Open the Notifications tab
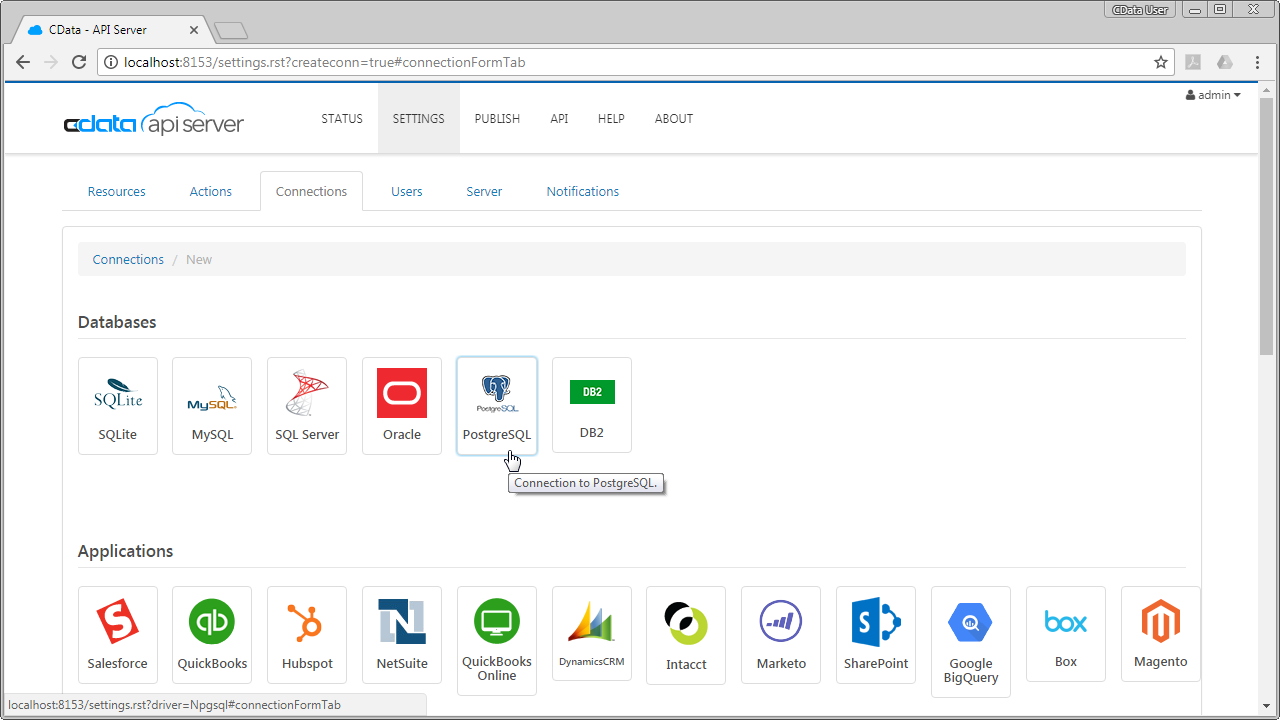The width and height of the screenshot is (1280, 720). coord(583,191)
